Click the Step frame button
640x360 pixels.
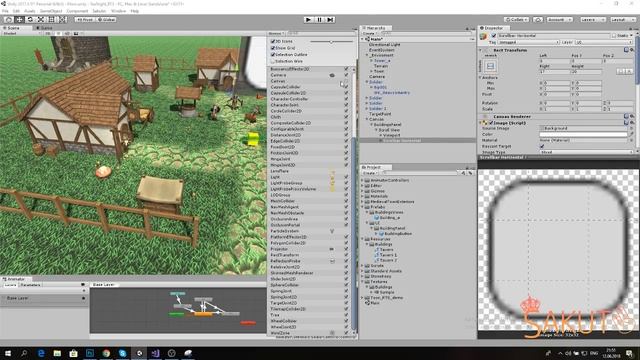pyautogui.click(x=330, y=19)
